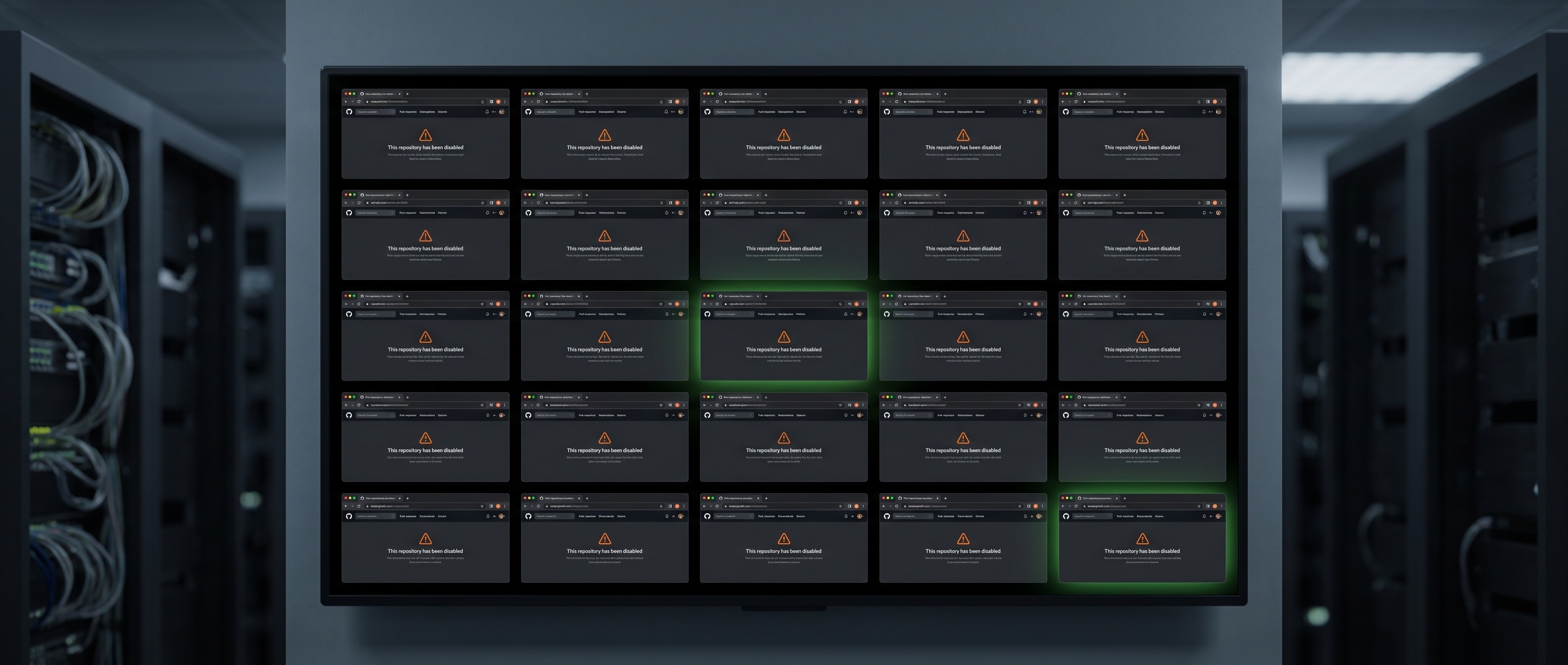Click the back arrow in the top-left window
The image size is (1568, 665).
point(346,101)
